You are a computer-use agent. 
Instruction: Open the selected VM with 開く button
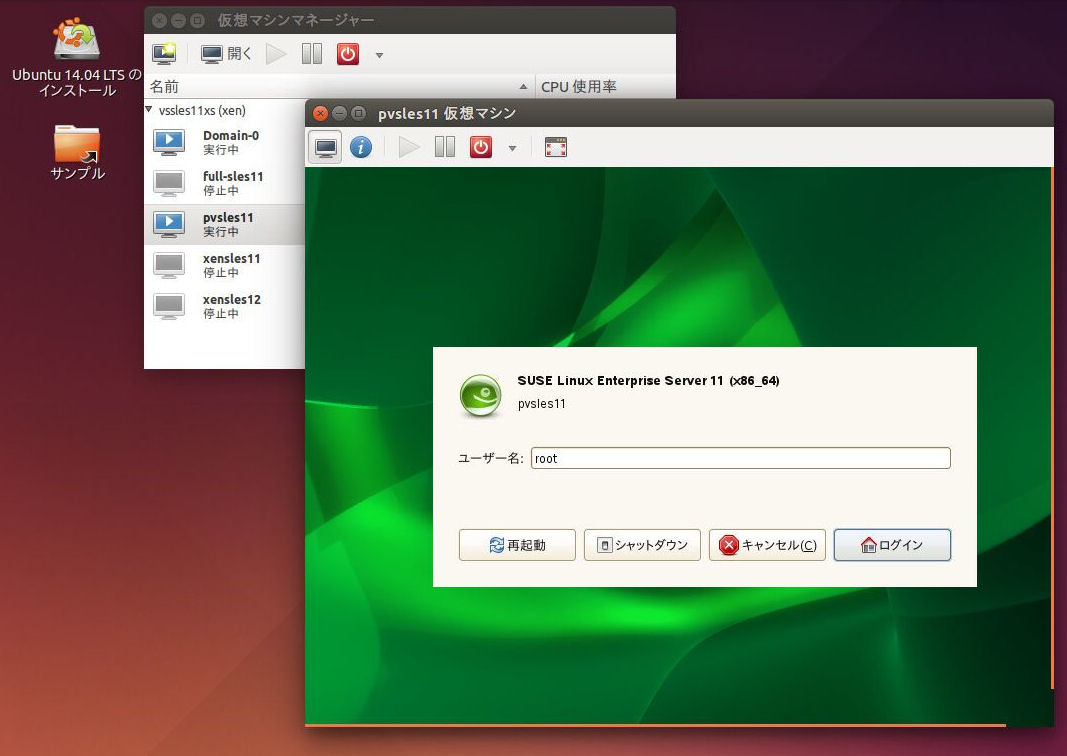click(x=227, y=54)
